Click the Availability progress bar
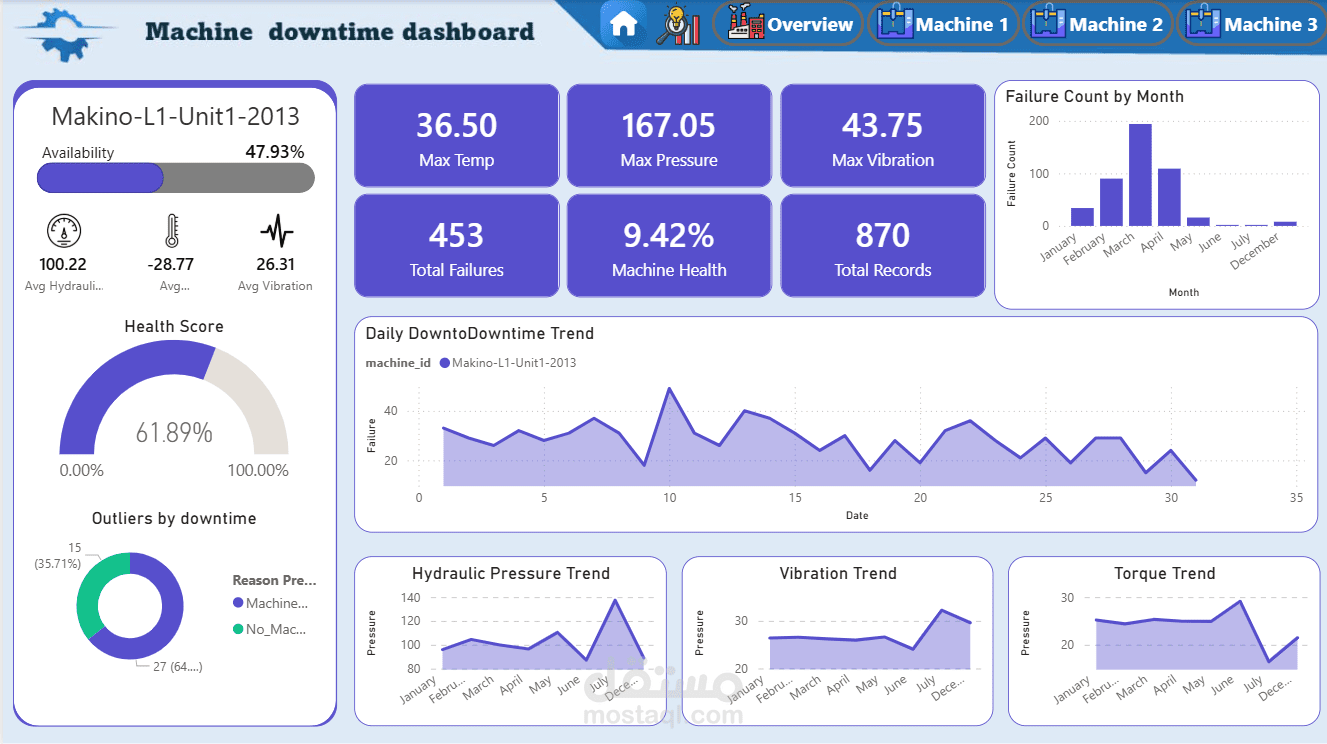The height and width of the screenshot is (744, 1327). 176,178
